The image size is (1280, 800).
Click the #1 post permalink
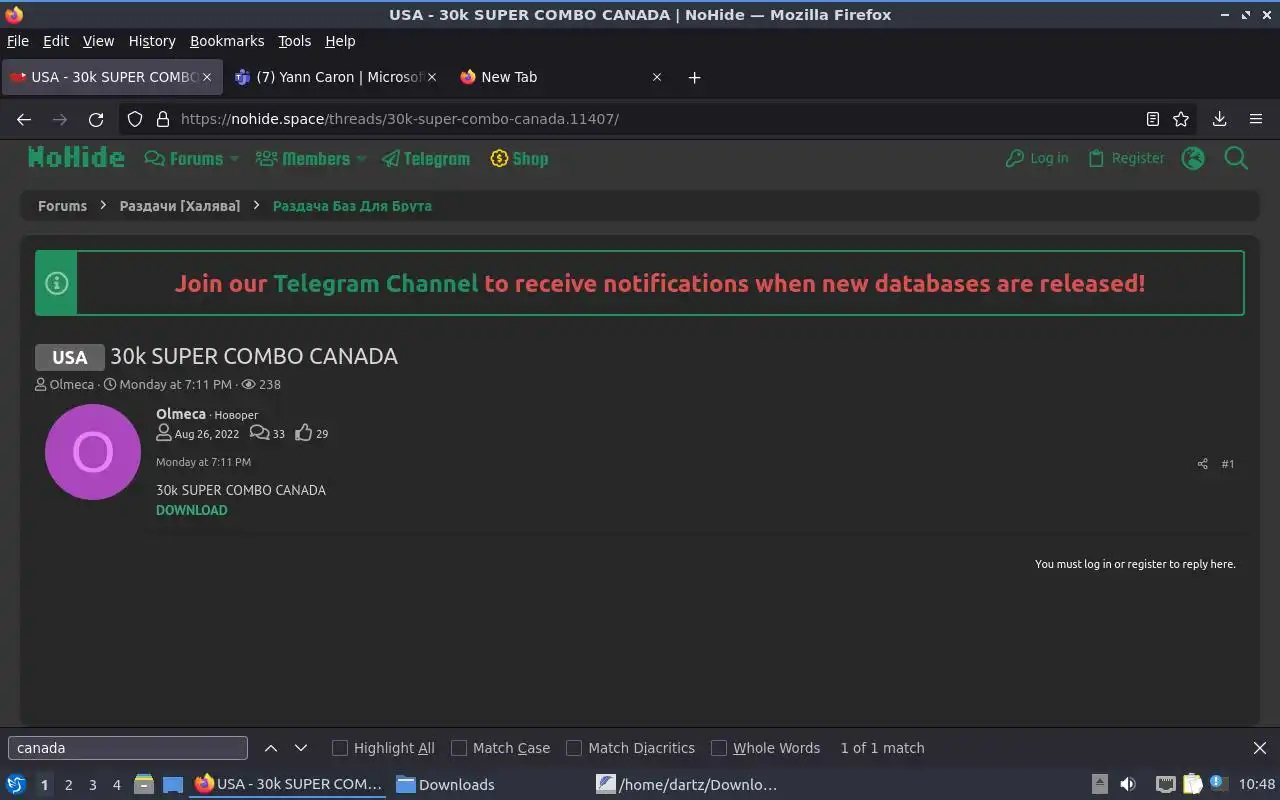click(1228, 464)
